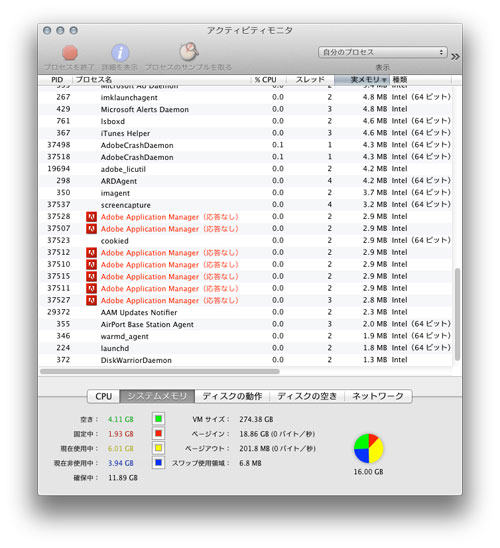Select the adobe_licutil process

(x=245, y=169)
